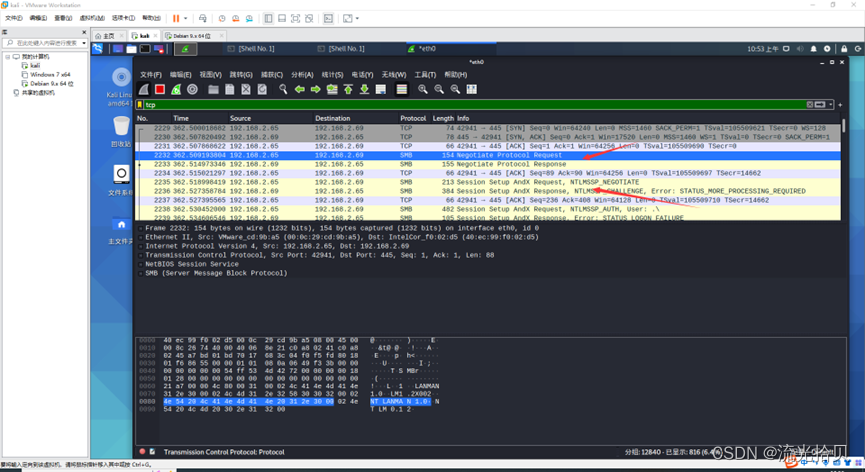Expand the Frame 2232 details row
This screenshot has height=472, width=865.
tap(141, 228)
